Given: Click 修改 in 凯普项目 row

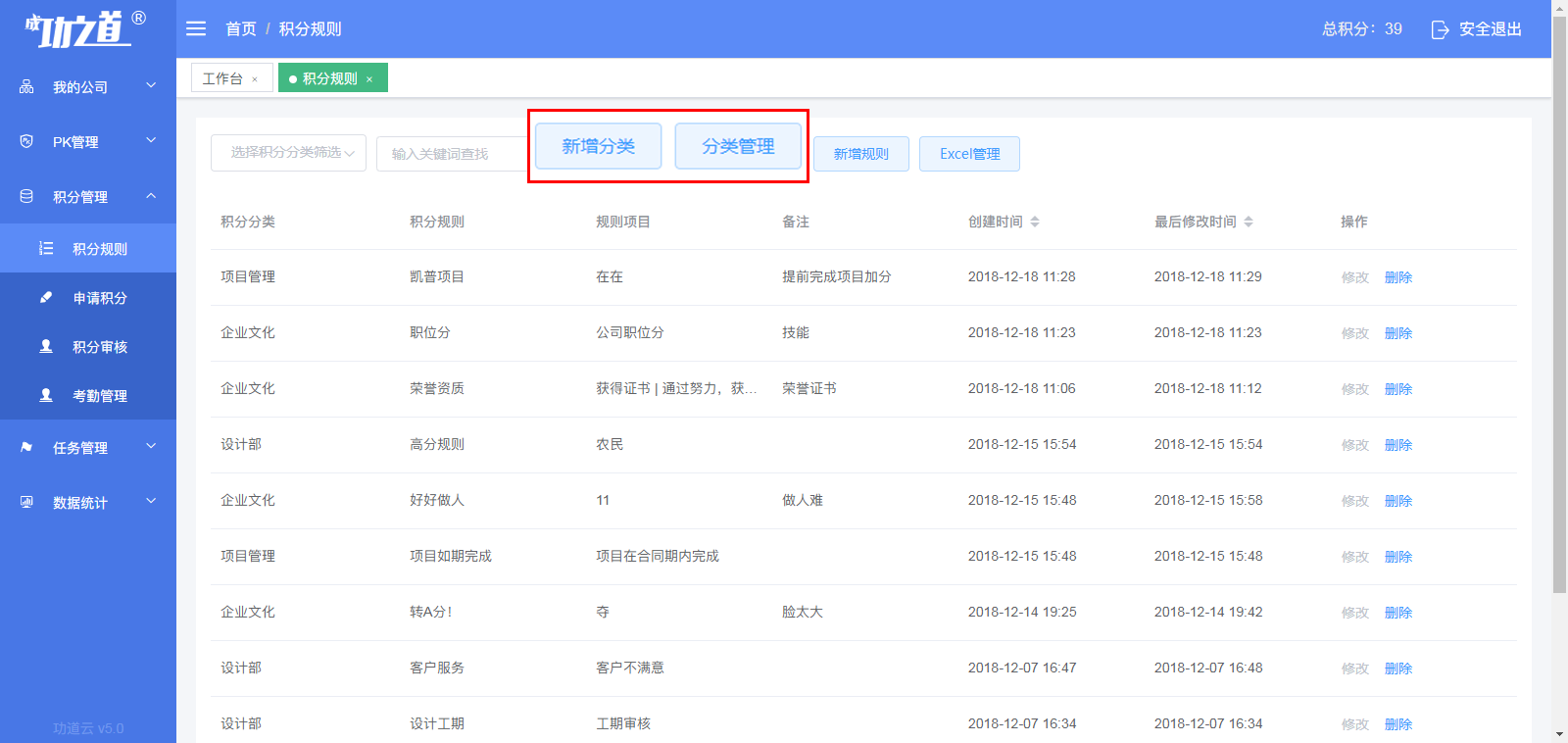Looking at the screenshot, I should pos(1355,277).
